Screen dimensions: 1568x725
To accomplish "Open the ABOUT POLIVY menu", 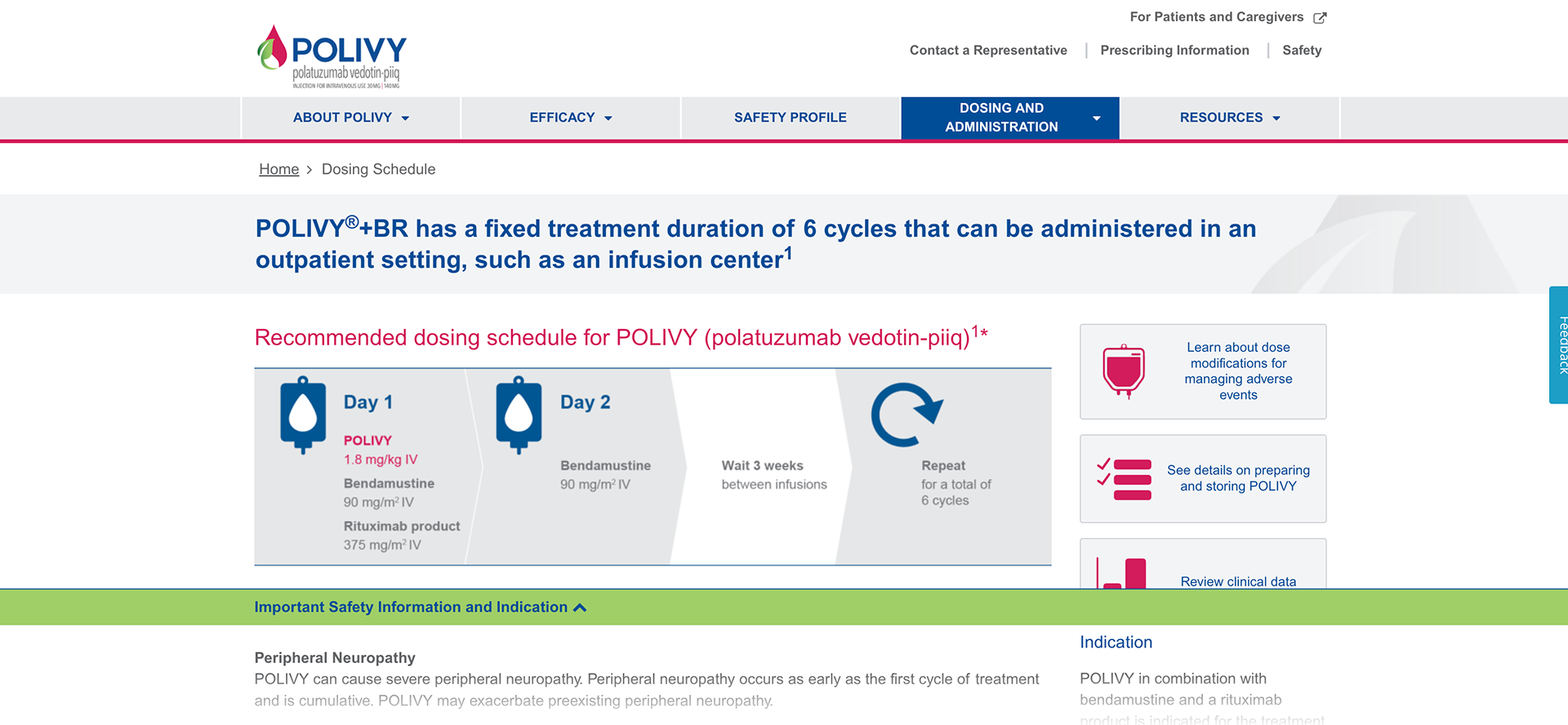I will (x=351, y=118).
